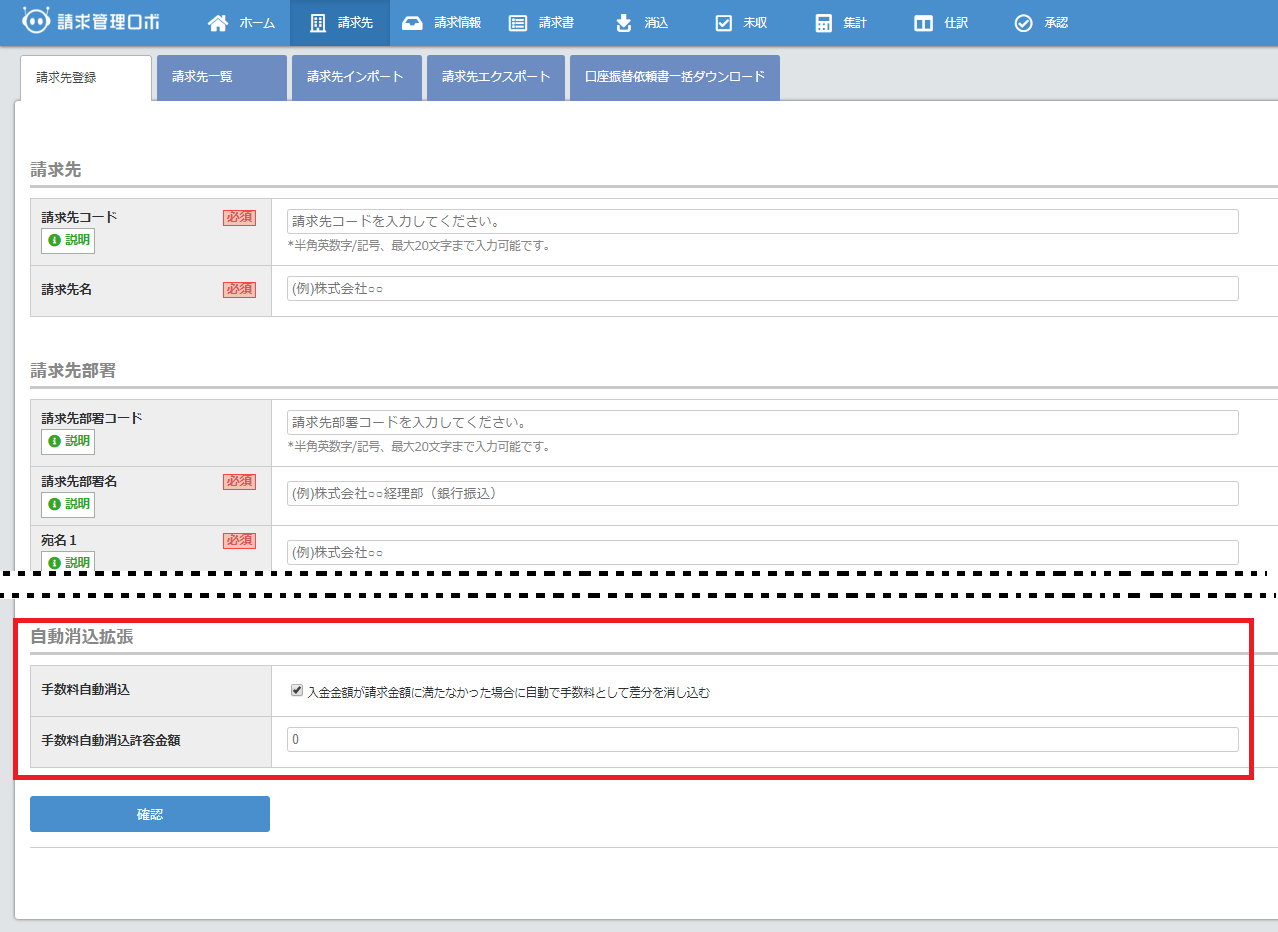This screenshot has height=932, width=1278.
Task: Select 口座振替依頼書一括ダウンロード tab
Action: tap(674, 77)
